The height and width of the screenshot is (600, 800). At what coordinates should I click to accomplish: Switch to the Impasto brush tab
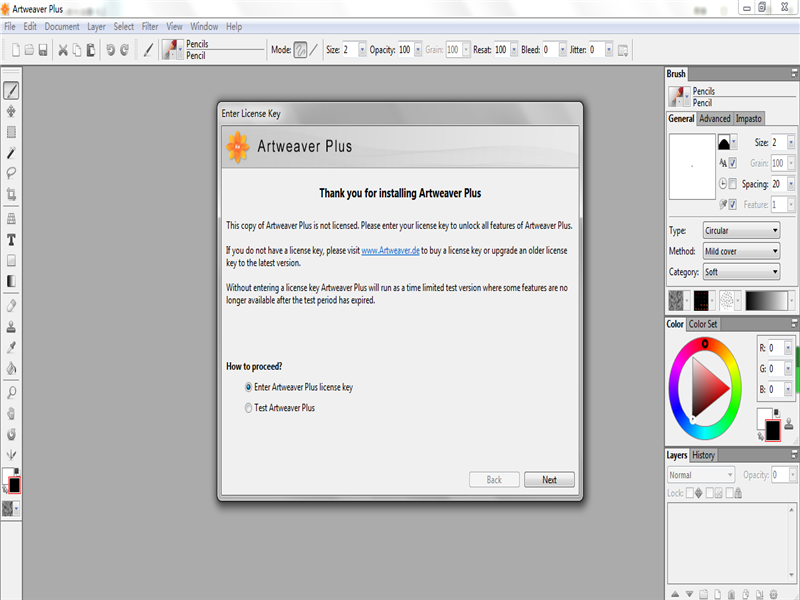point(748,118)
